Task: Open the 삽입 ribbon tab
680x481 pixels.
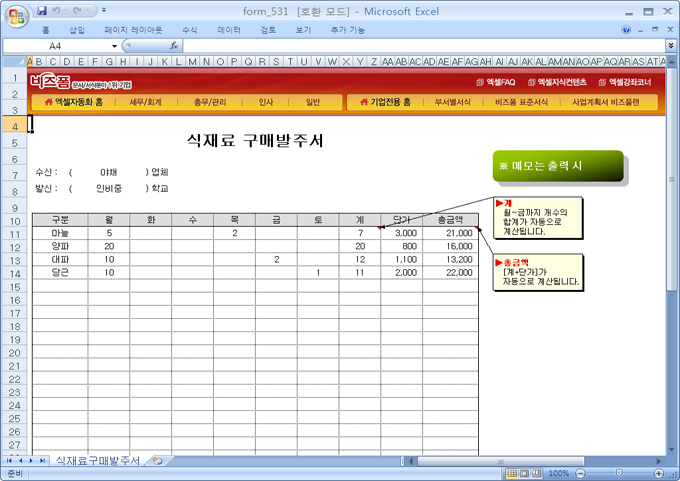Action: point(77,30)
